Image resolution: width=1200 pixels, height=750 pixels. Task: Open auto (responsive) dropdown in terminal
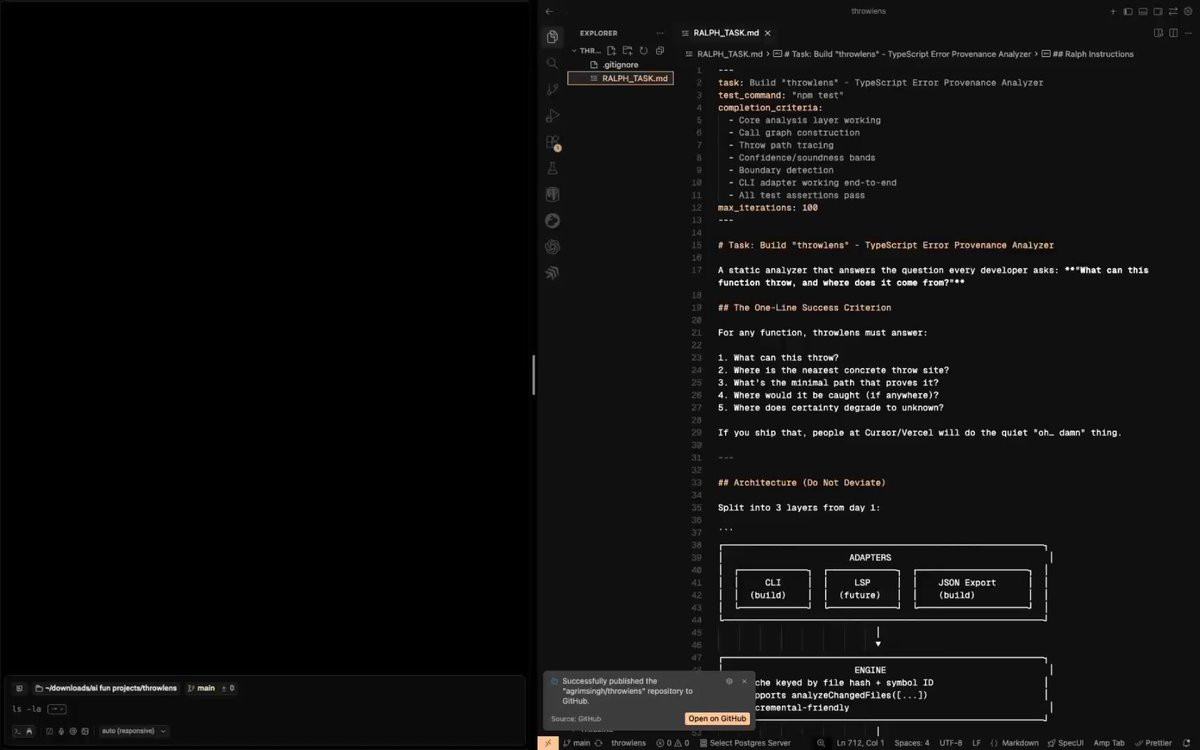tap(134, 731)
